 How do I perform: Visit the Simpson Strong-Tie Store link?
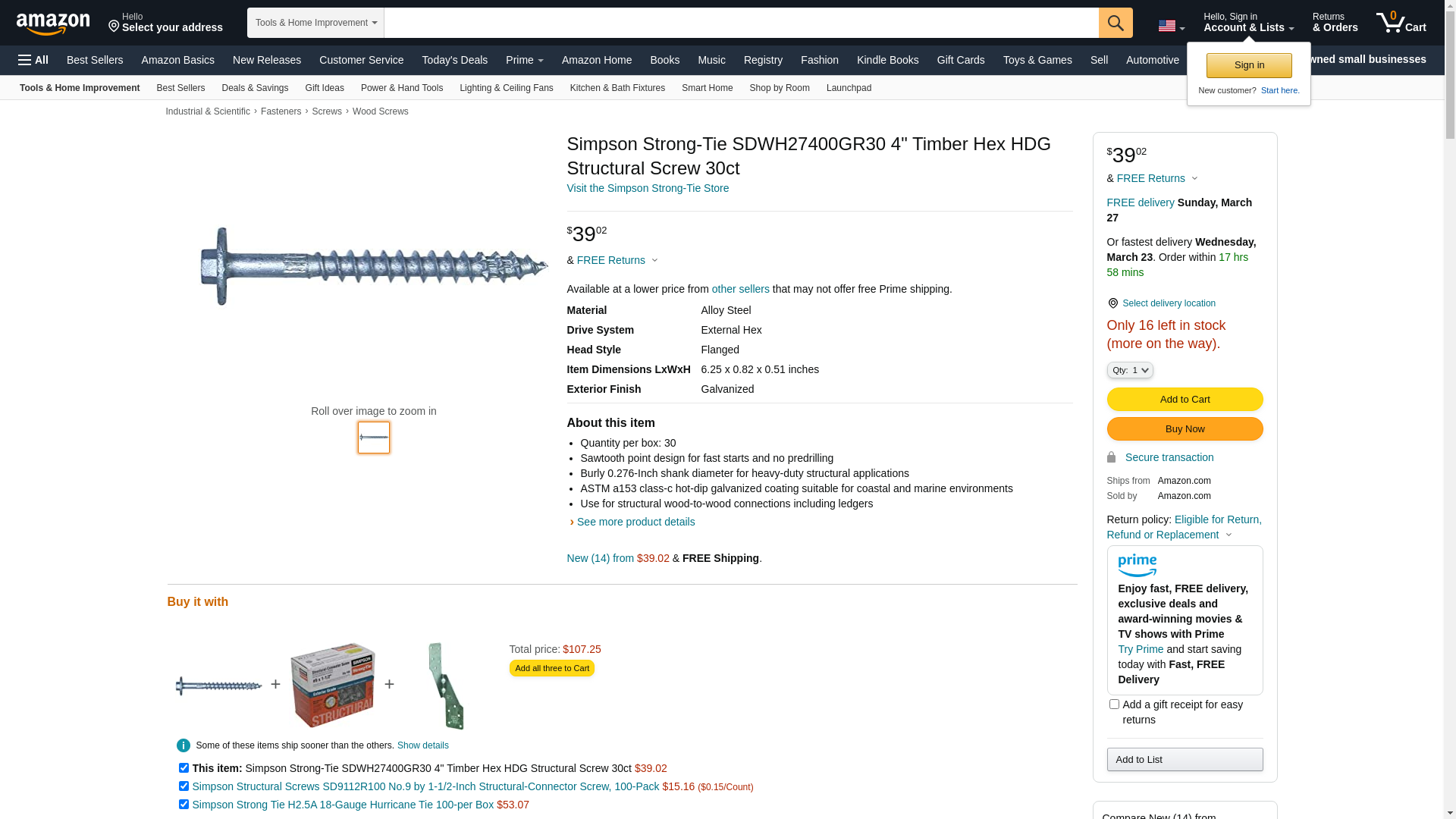647,188
